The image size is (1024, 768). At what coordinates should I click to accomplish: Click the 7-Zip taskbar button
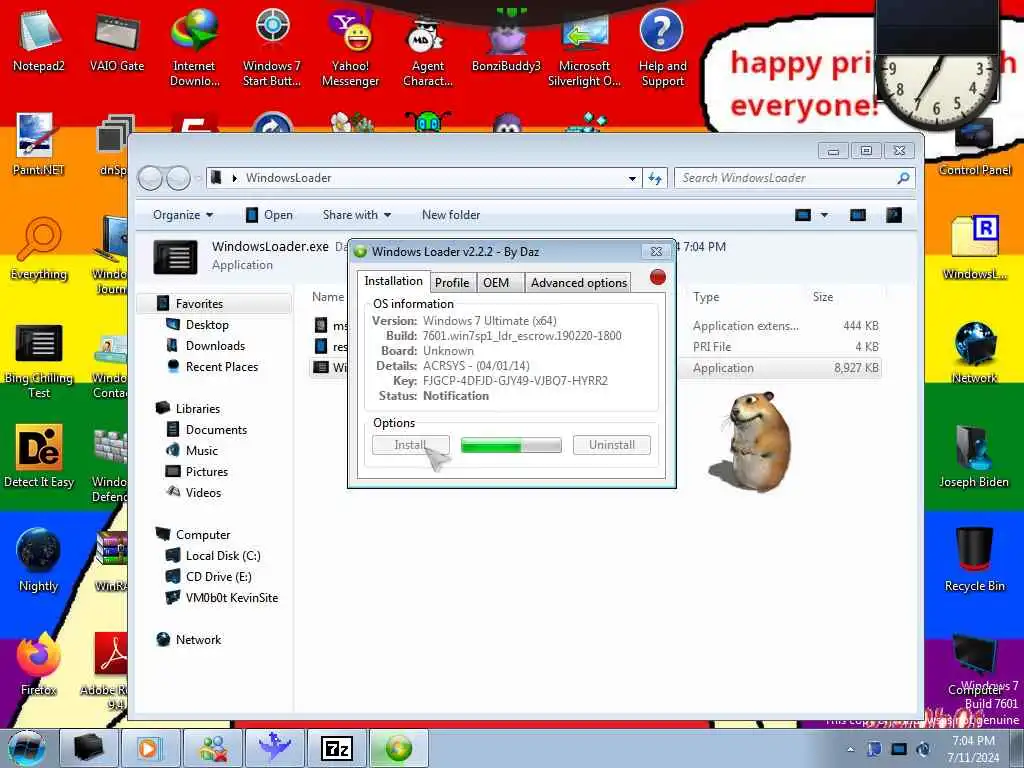(336, 748)
